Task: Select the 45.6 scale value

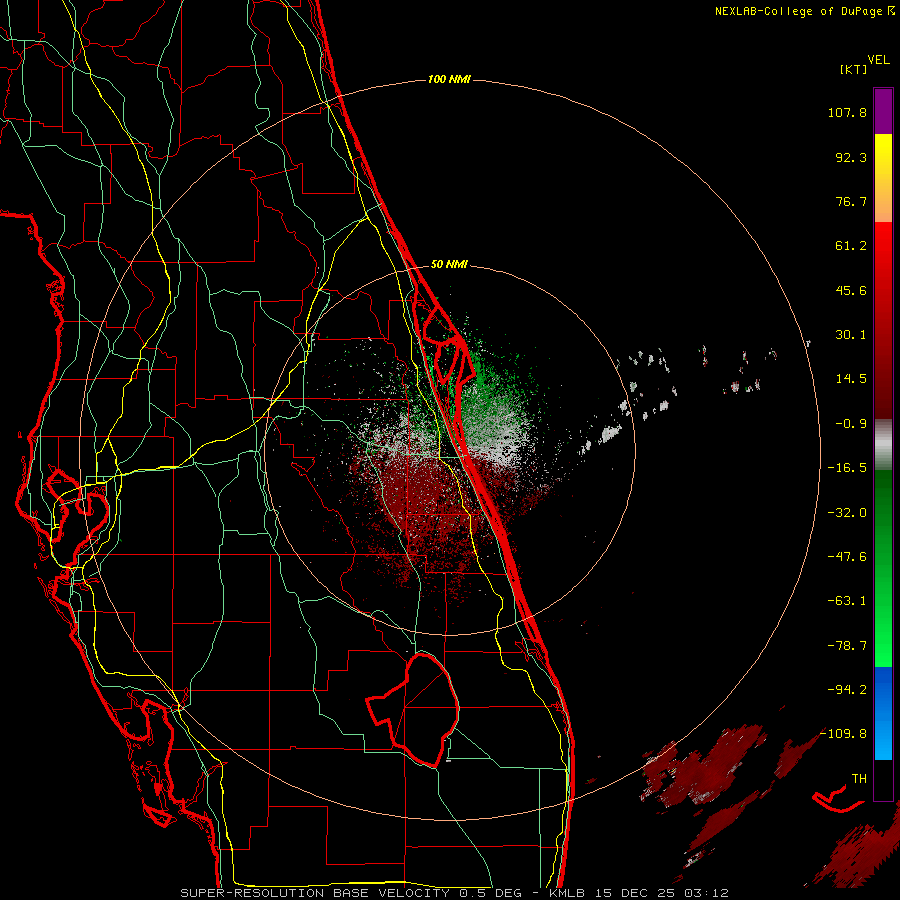Action: pos(851,290)
